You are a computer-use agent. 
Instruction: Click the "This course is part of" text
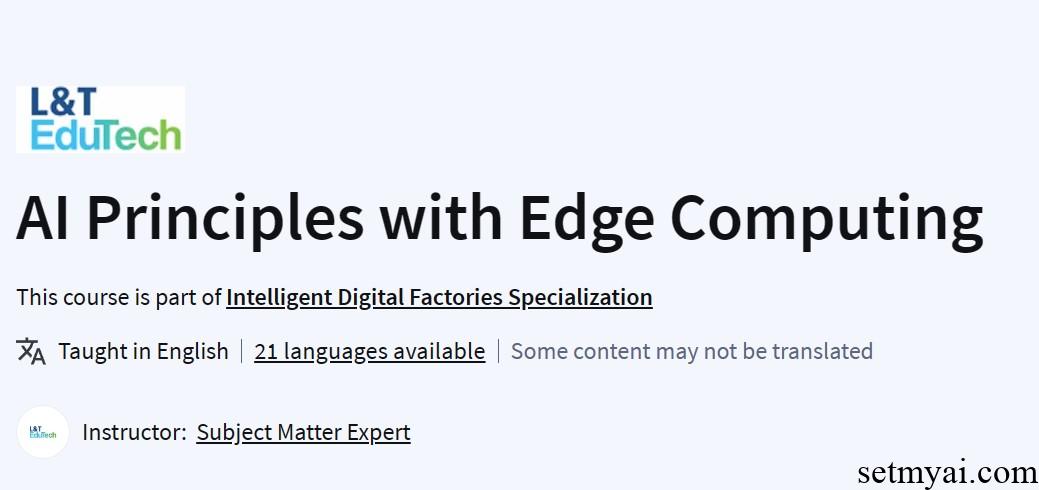tap(118, 297)
